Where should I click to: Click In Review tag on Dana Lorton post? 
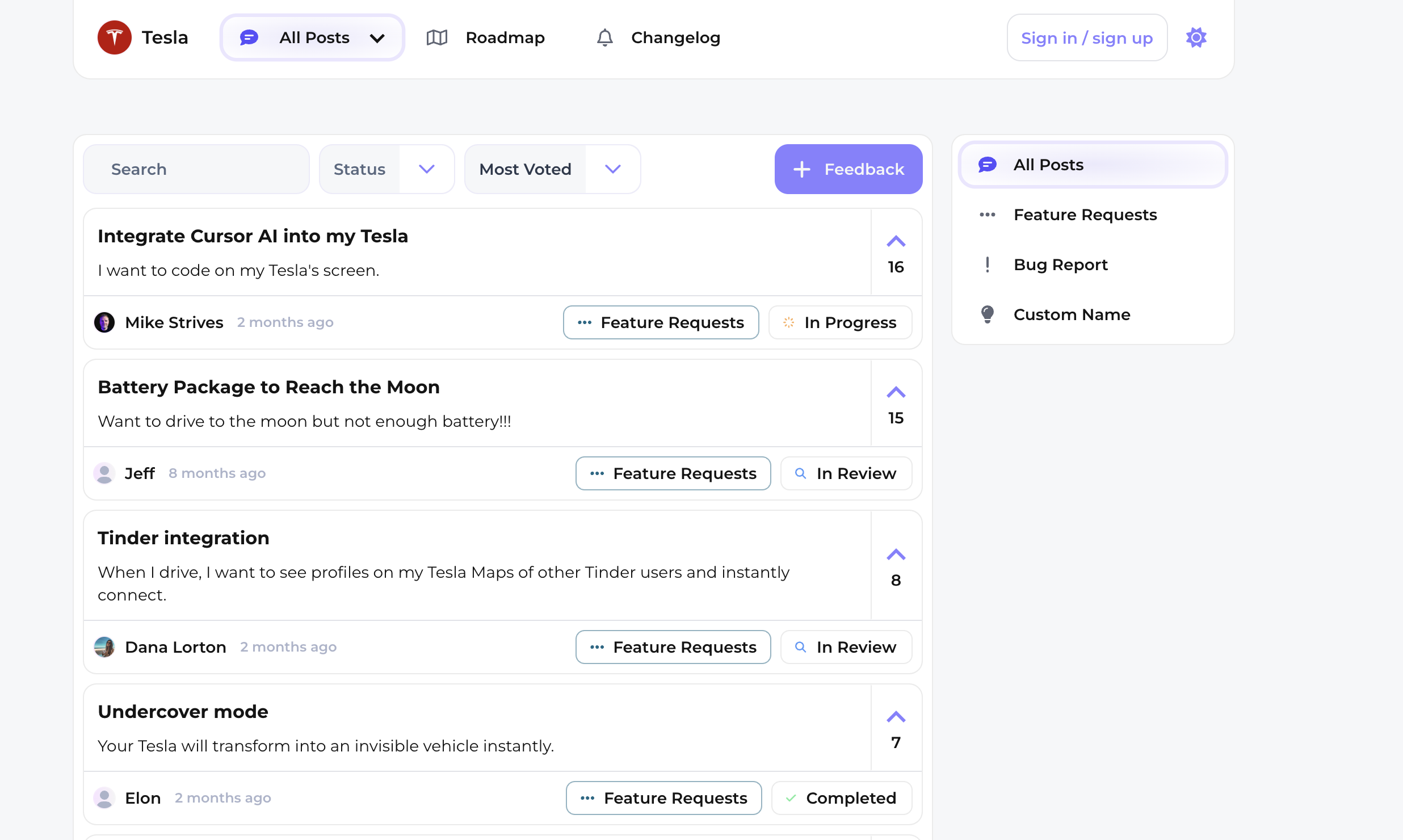click(846, 647)
